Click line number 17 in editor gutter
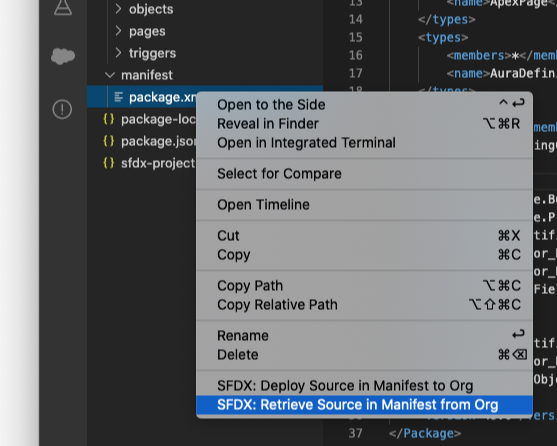Screen dimensions: 557x446 356,73
